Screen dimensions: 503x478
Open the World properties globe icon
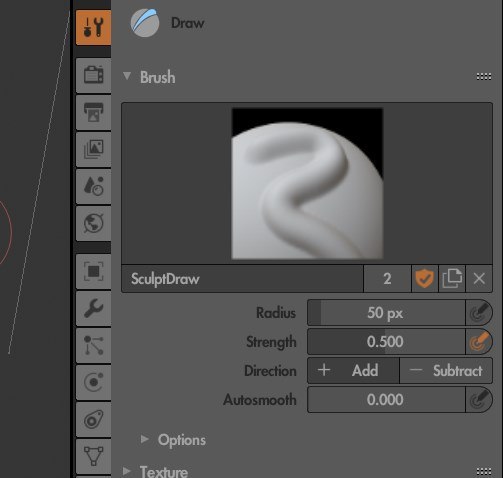coord(94,223)
